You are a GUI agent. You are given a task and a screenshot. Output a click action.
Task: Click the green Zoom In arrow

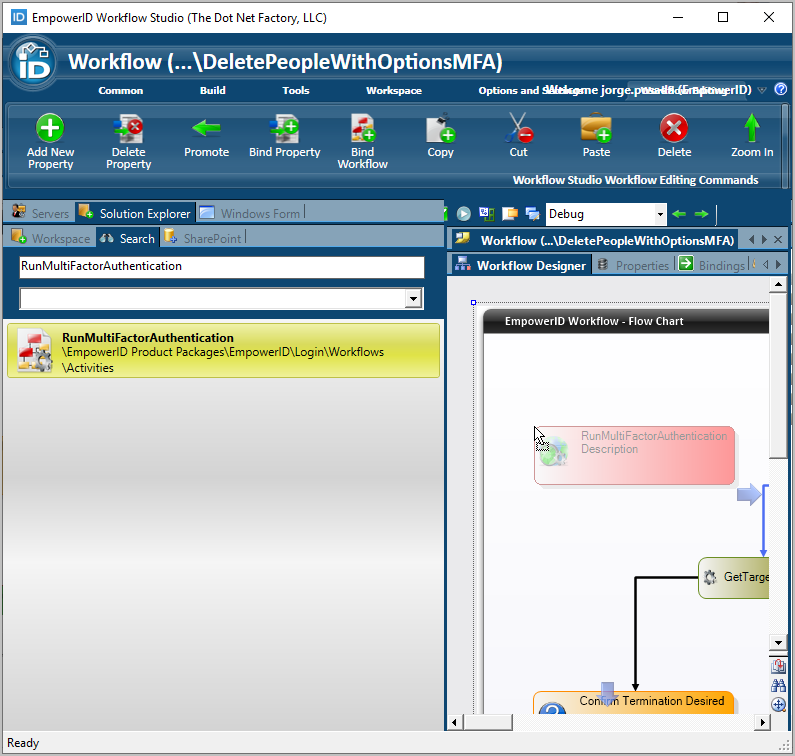(752, 128)
